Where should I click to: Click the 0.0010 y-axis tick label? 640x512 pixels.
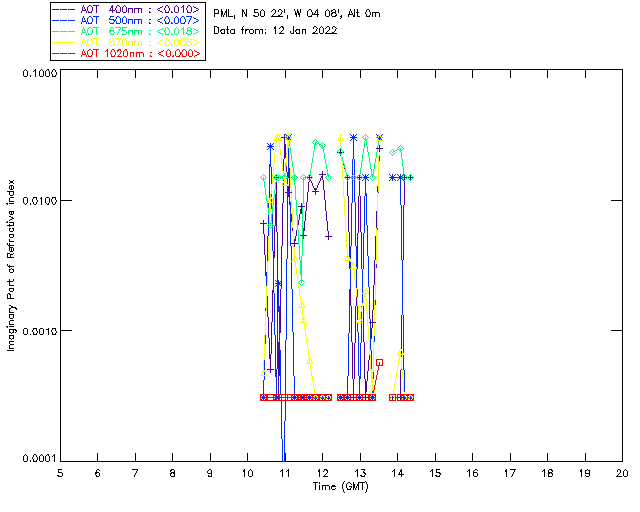37,331
